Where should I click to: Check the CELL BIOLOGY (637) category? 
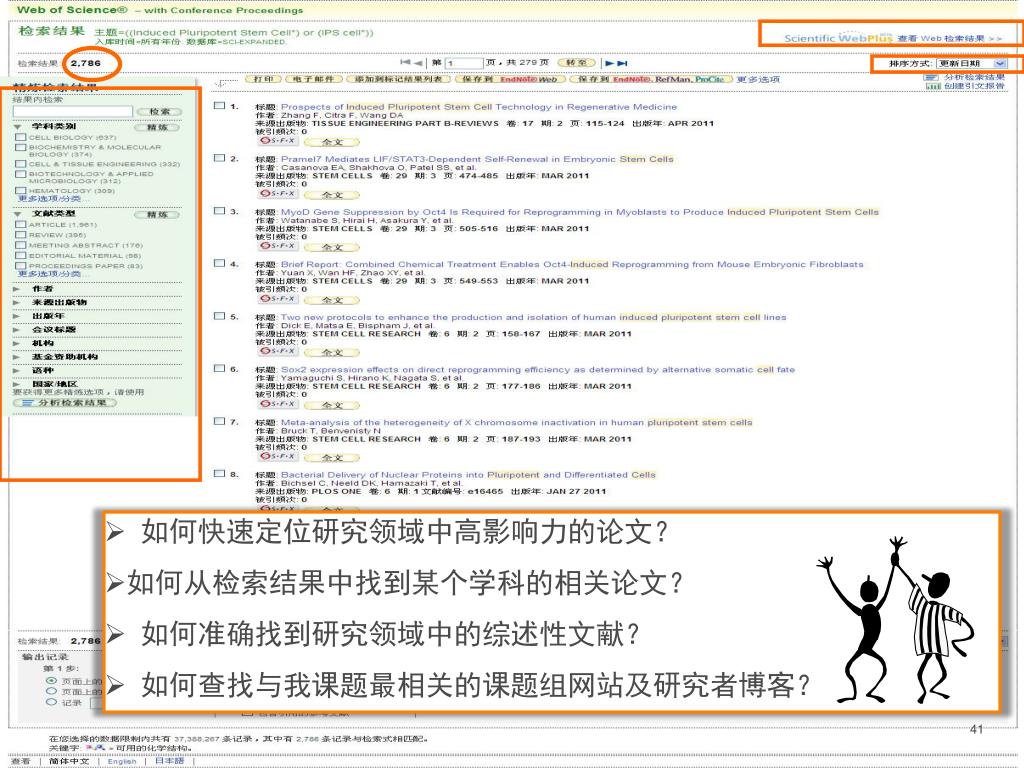point(21,137)
